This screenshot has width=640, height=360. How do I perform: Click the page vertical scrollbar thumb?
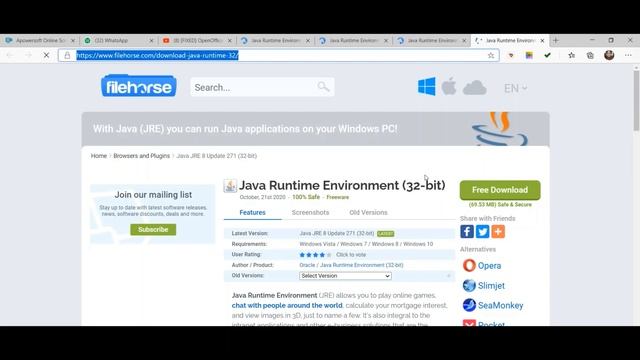(636, 101)
